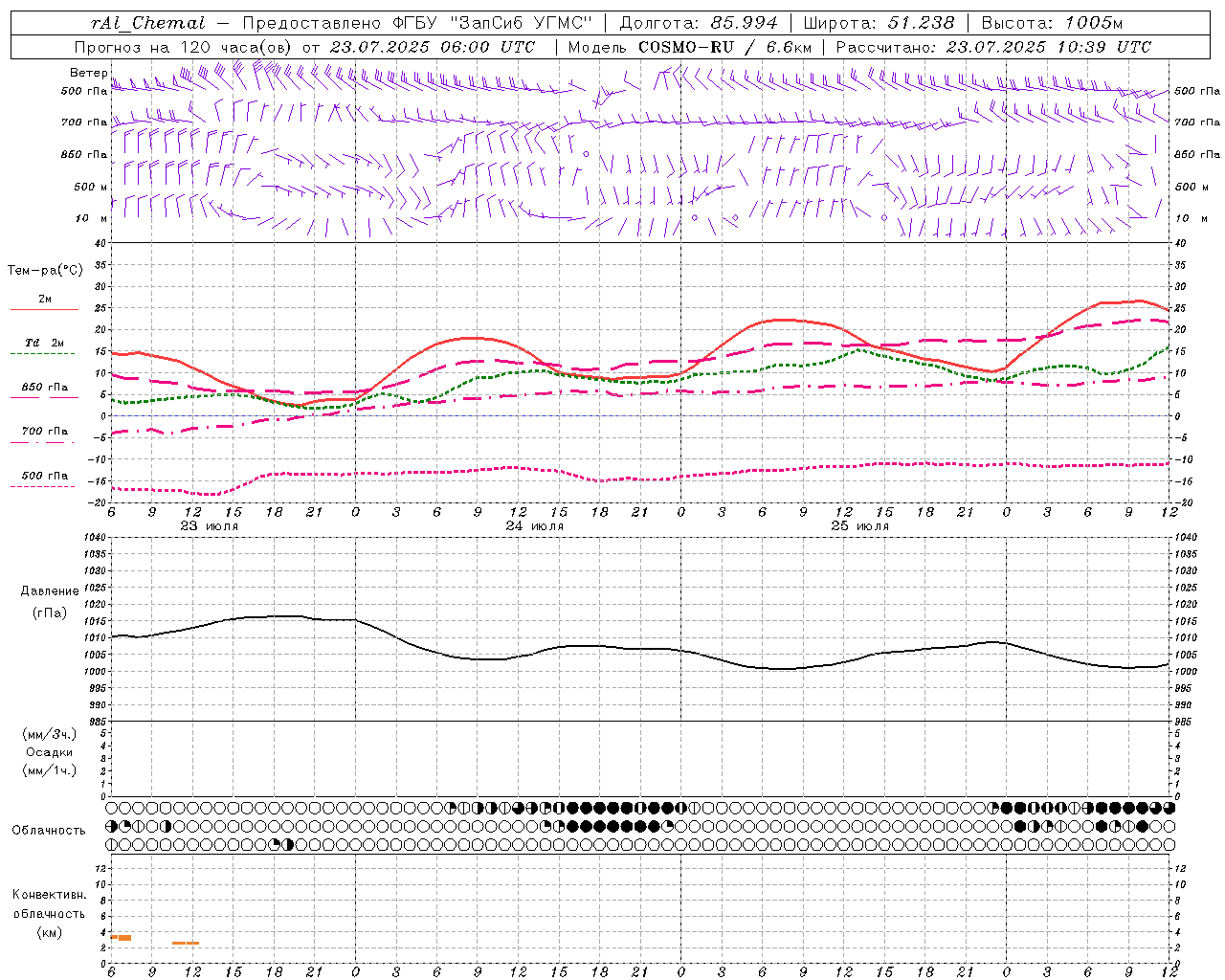1225x980 pixels.
Task: Click the orange convective cloud bar near hour 6
Action: point(122,938)
